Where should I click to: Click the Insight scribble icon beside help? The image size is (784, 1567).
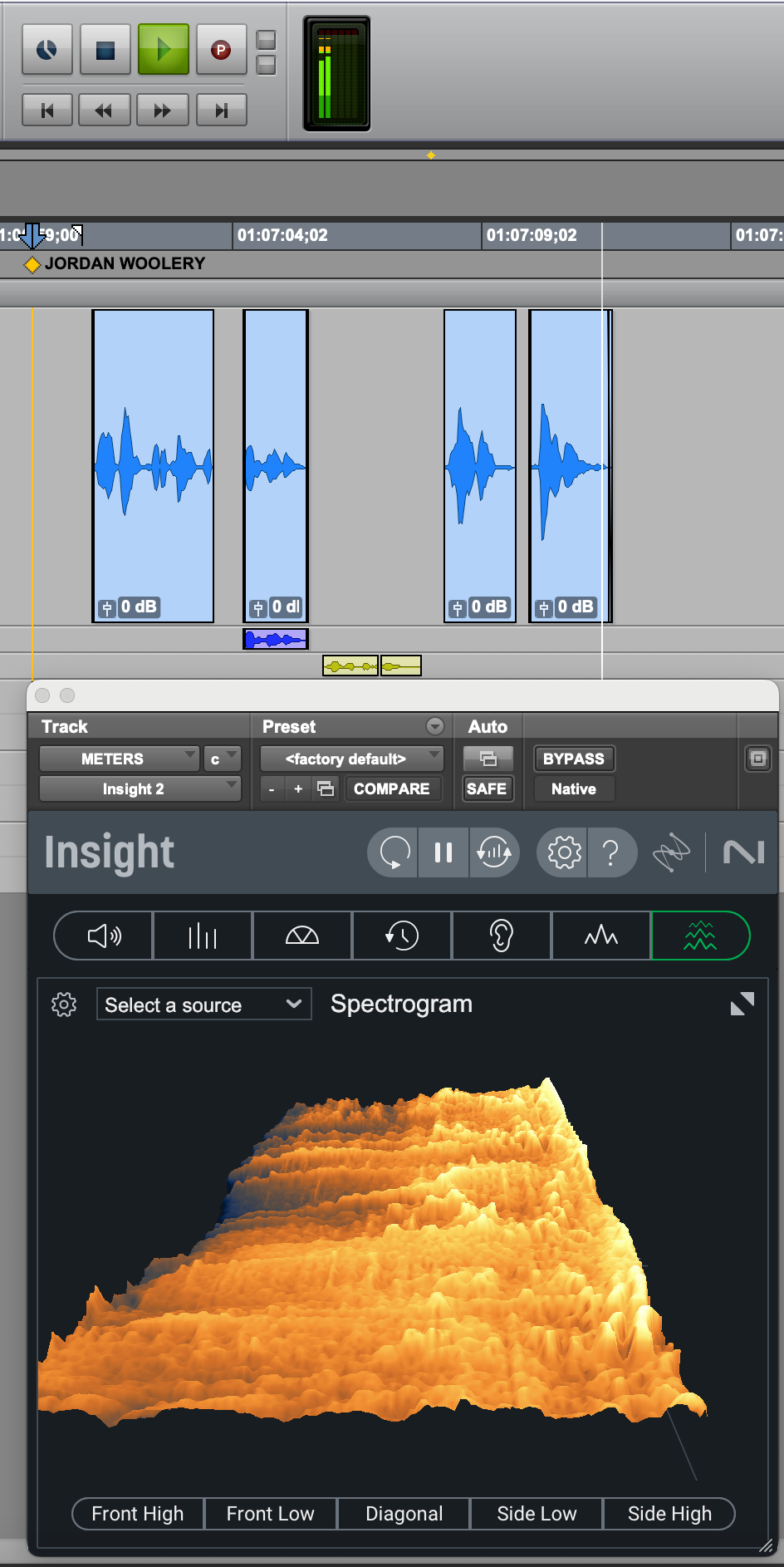671,852
